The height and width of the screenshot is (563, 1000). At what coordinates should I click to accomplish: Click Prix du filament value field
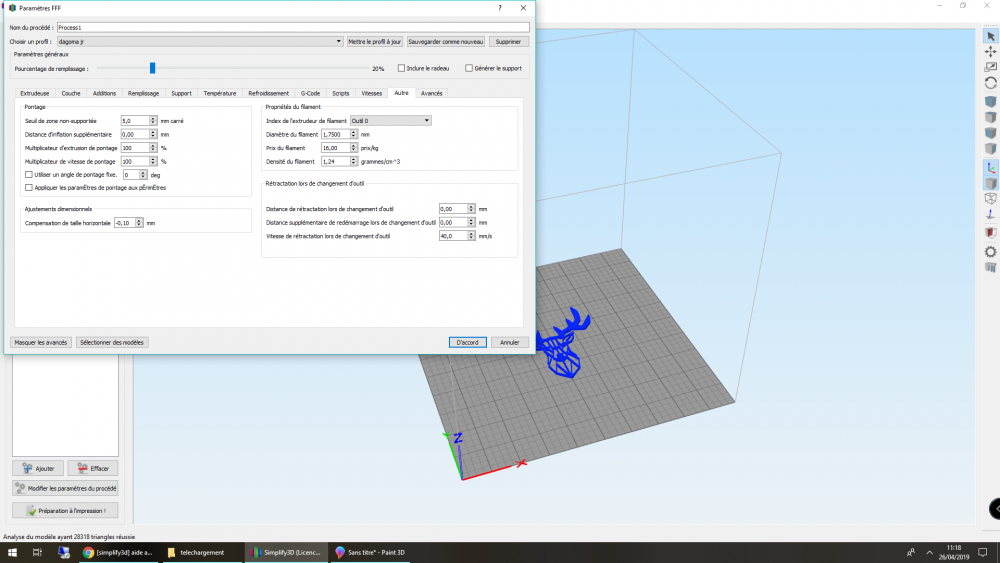click(x=335, y=148)
